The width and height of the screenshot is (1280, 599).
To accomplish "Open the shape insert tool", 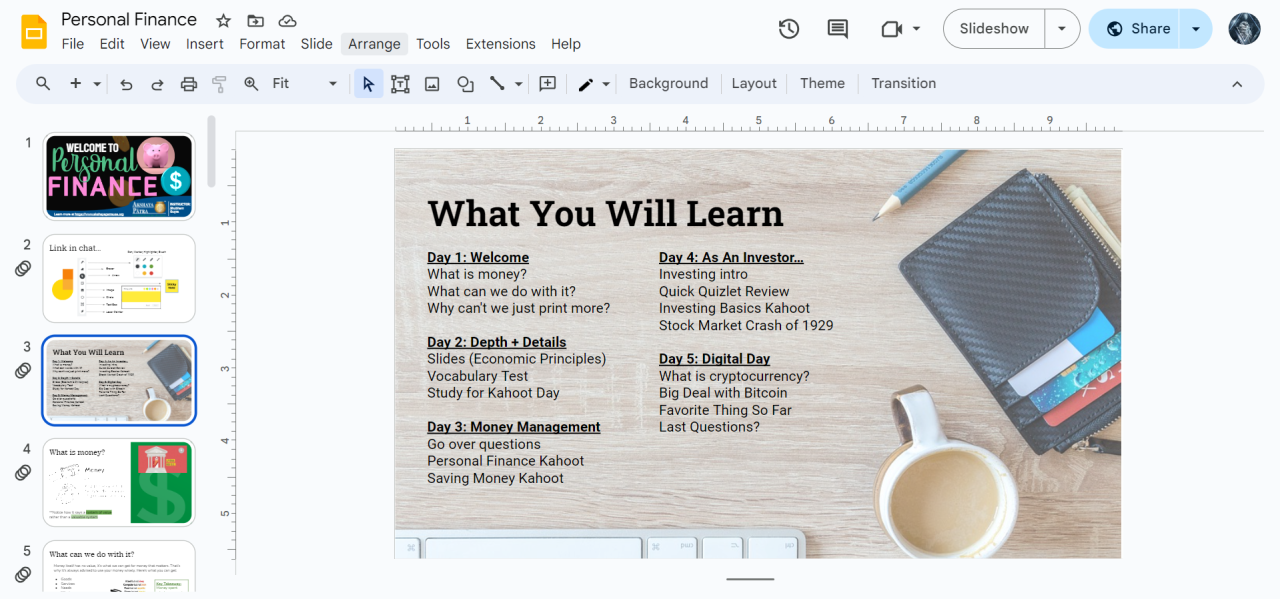I will pyautogui.click(x=465, y=84).
